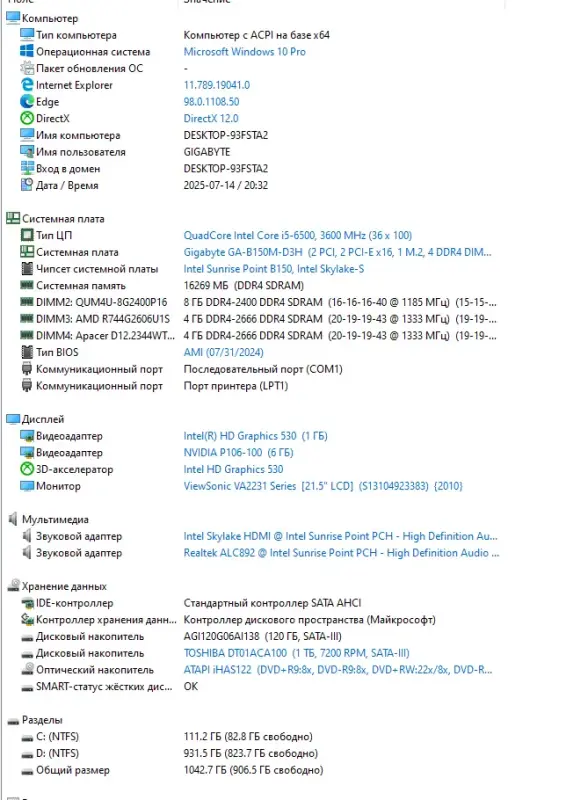Click the icon for the NVIDIA P106-100 video adapter row
The image size is (566, 800).
pos(27,453)
